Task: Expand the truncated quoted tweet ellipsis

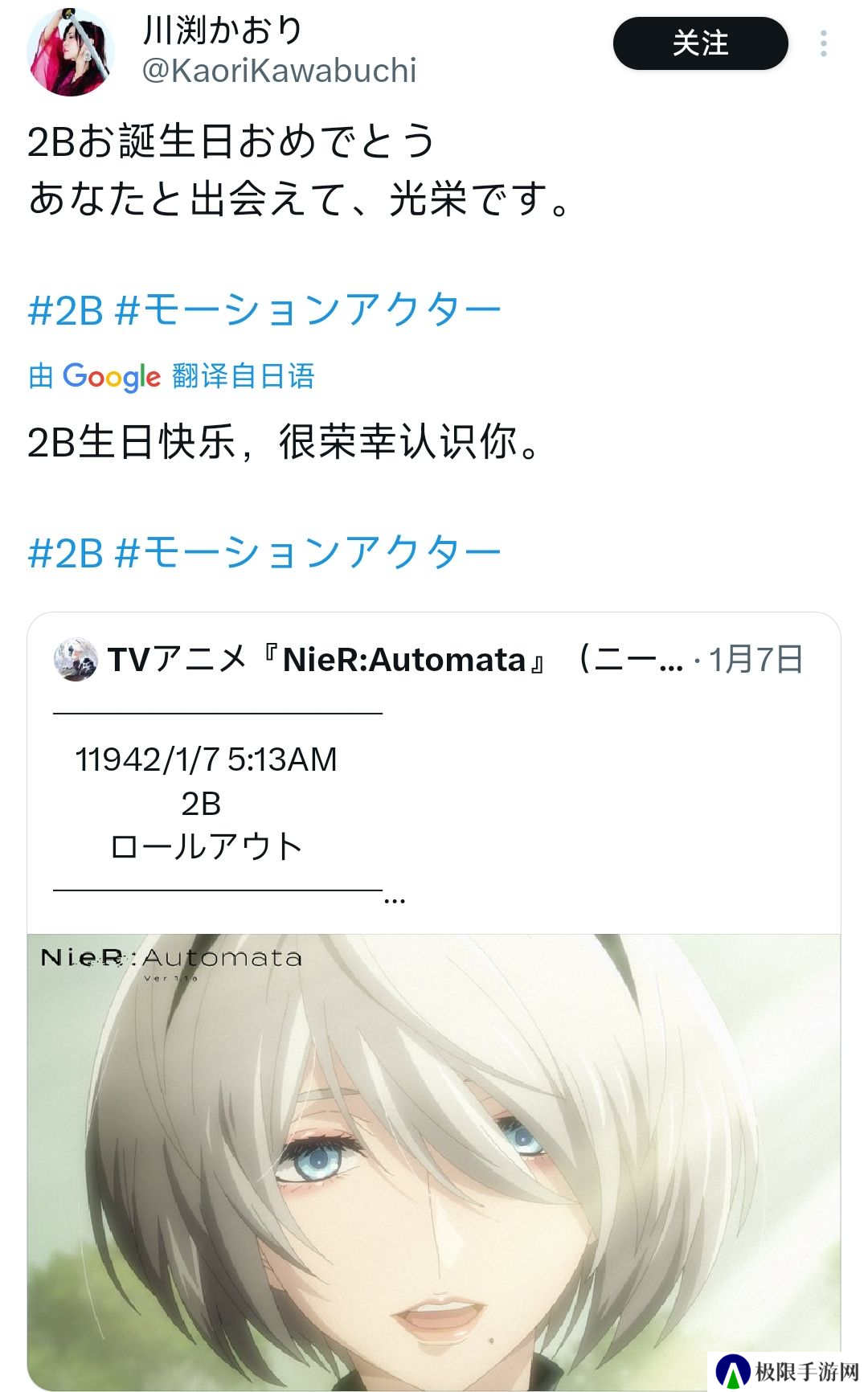Action: (x=395, y=899)
